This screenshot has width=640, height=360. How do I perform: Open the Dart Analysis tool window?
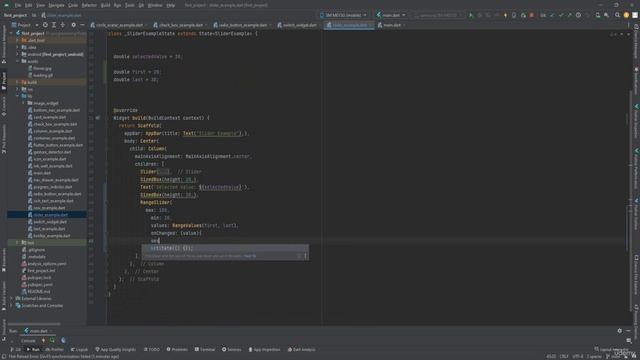[x=302, y=349]
